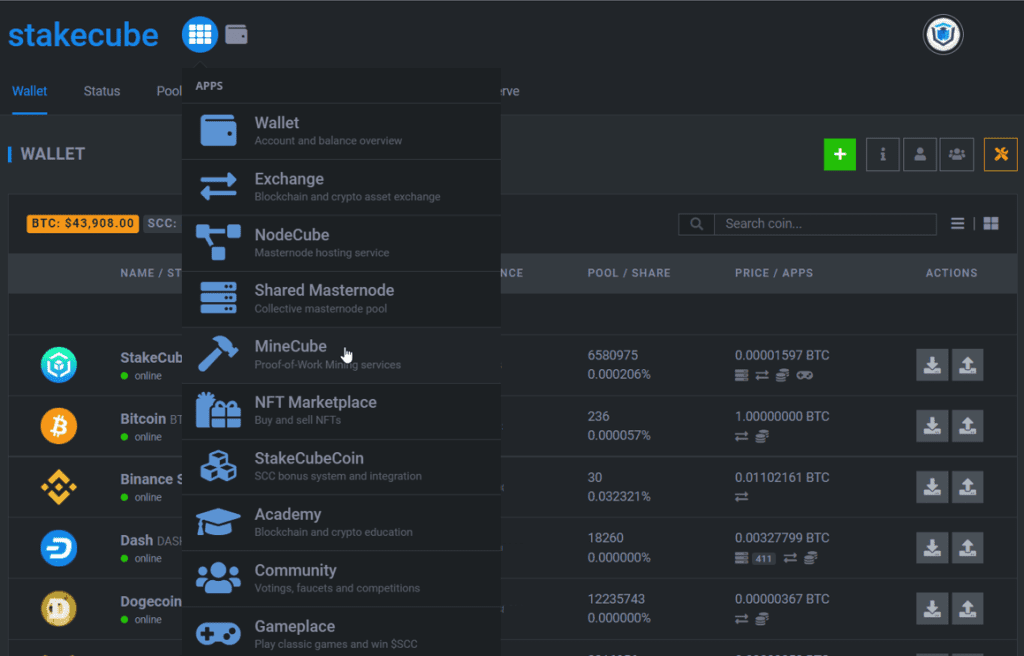
Task: Open the wallet icon in header
Action: point(236,34)
